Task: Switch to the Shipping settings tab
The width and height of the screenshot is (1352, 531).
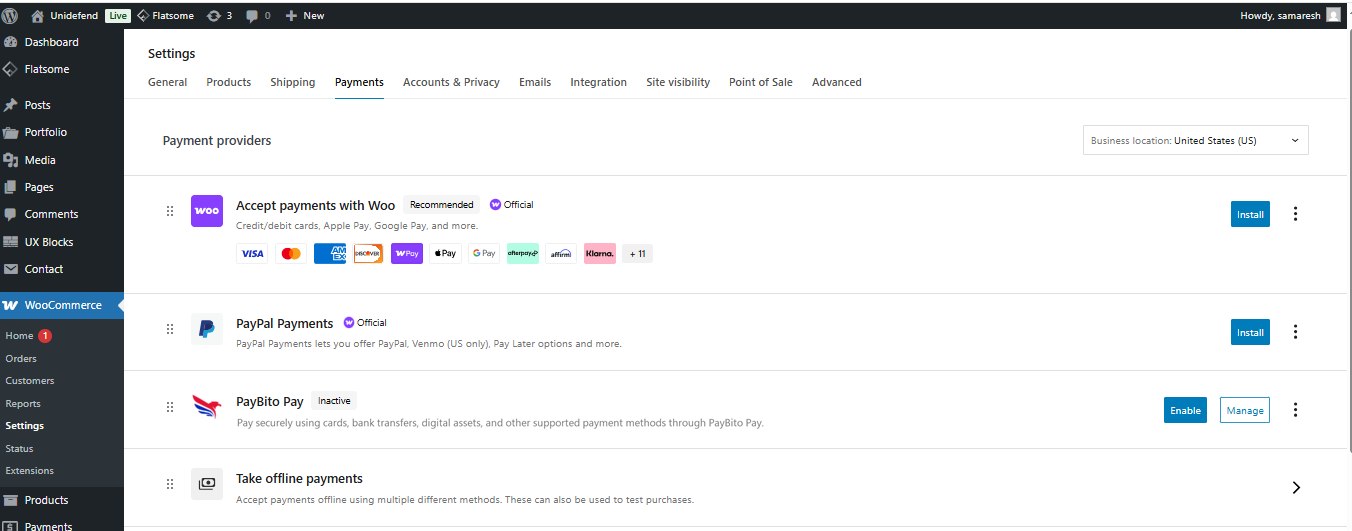Action: [293, 82]
